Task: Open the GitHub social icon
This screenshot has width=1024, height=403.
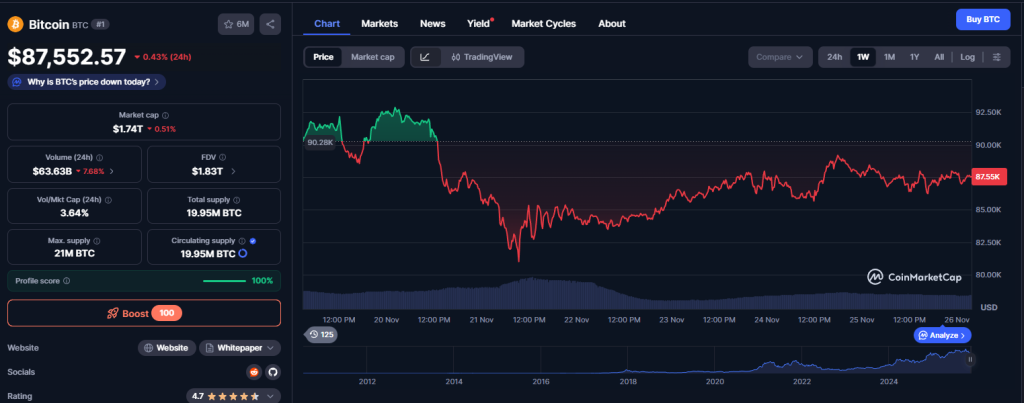Action: coord(272,372)
